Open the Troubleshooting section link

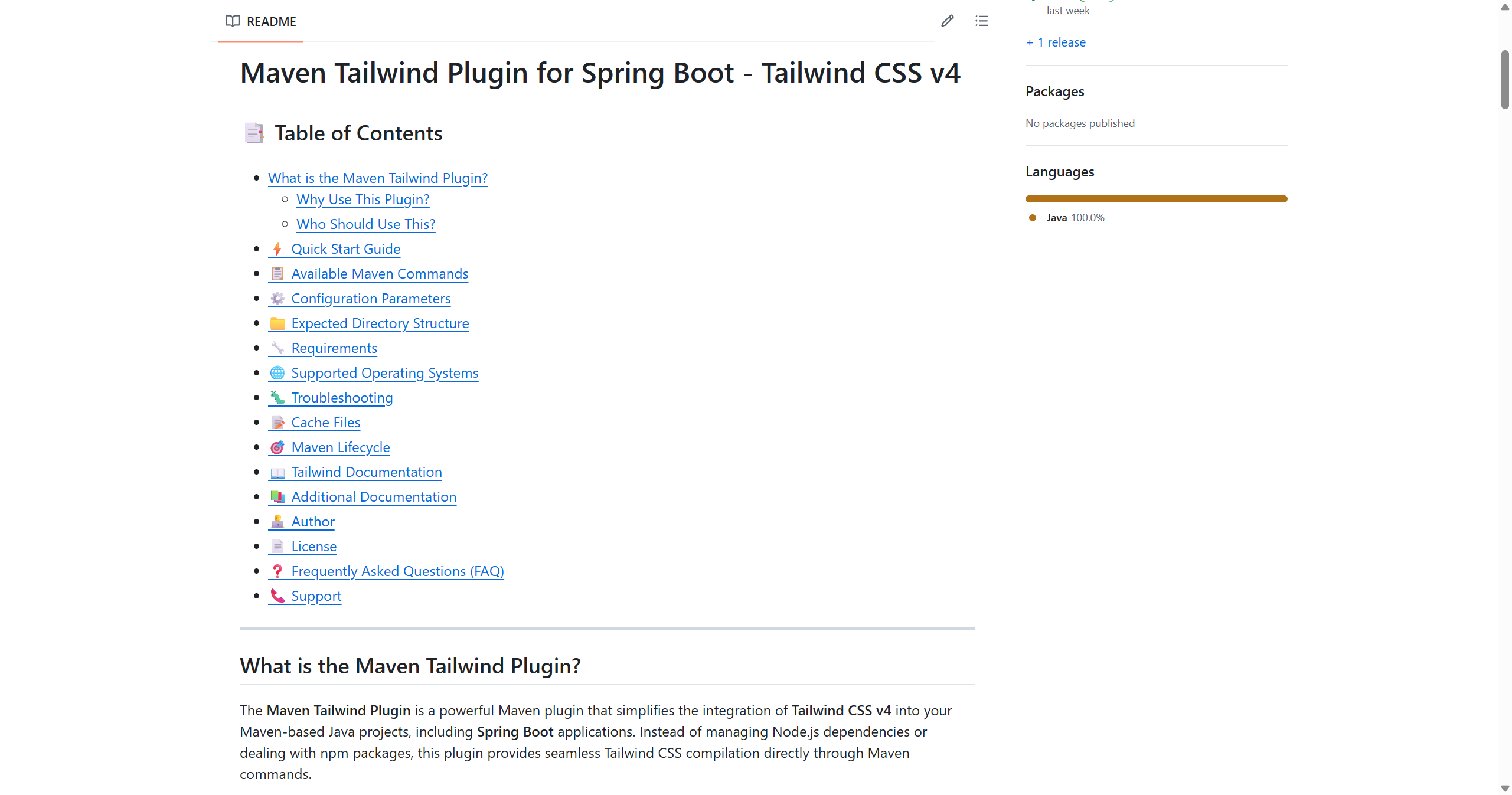click(342, 397)
